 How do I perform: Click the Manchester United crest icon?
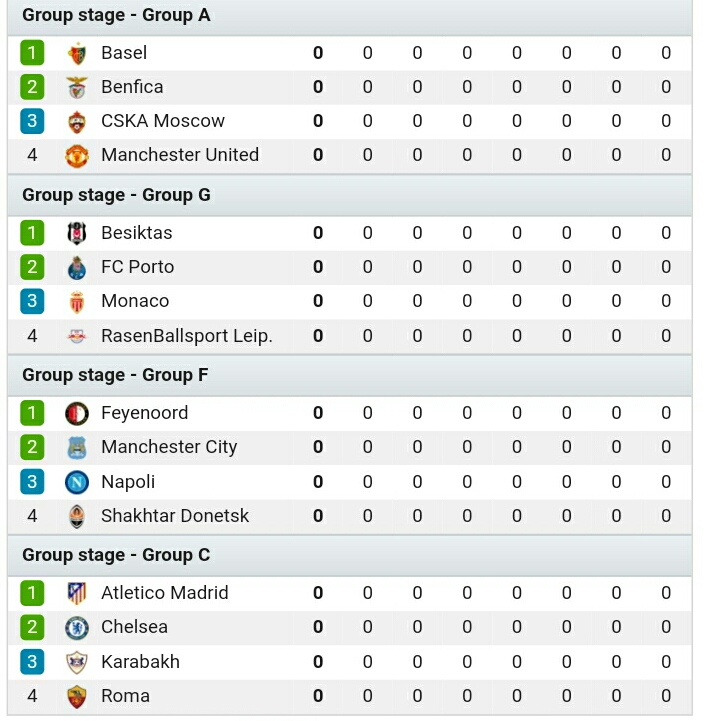pos(77,155)
